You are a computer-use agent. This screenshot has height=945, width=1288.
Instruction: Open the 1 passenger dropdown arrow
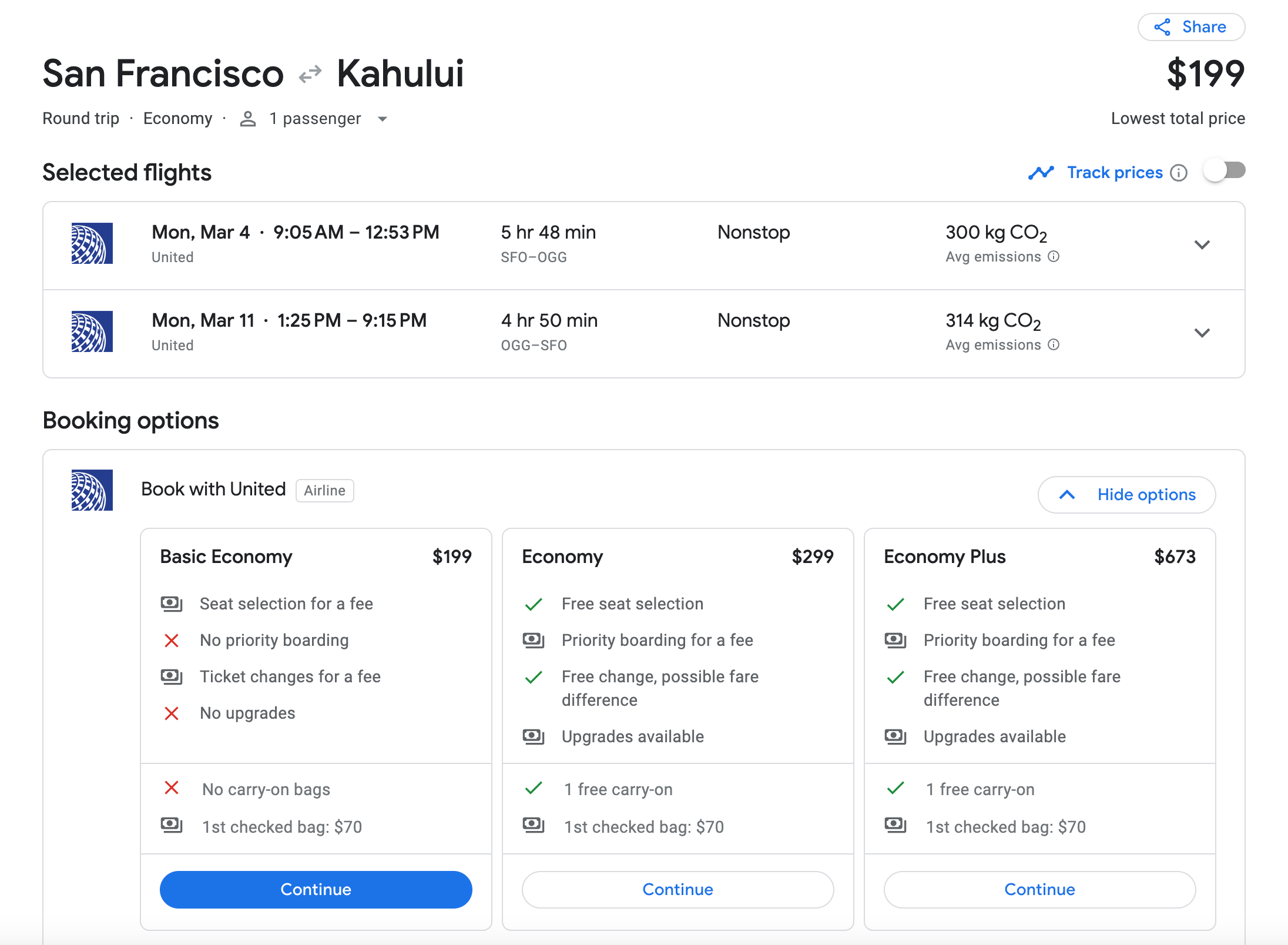[383, 119]
